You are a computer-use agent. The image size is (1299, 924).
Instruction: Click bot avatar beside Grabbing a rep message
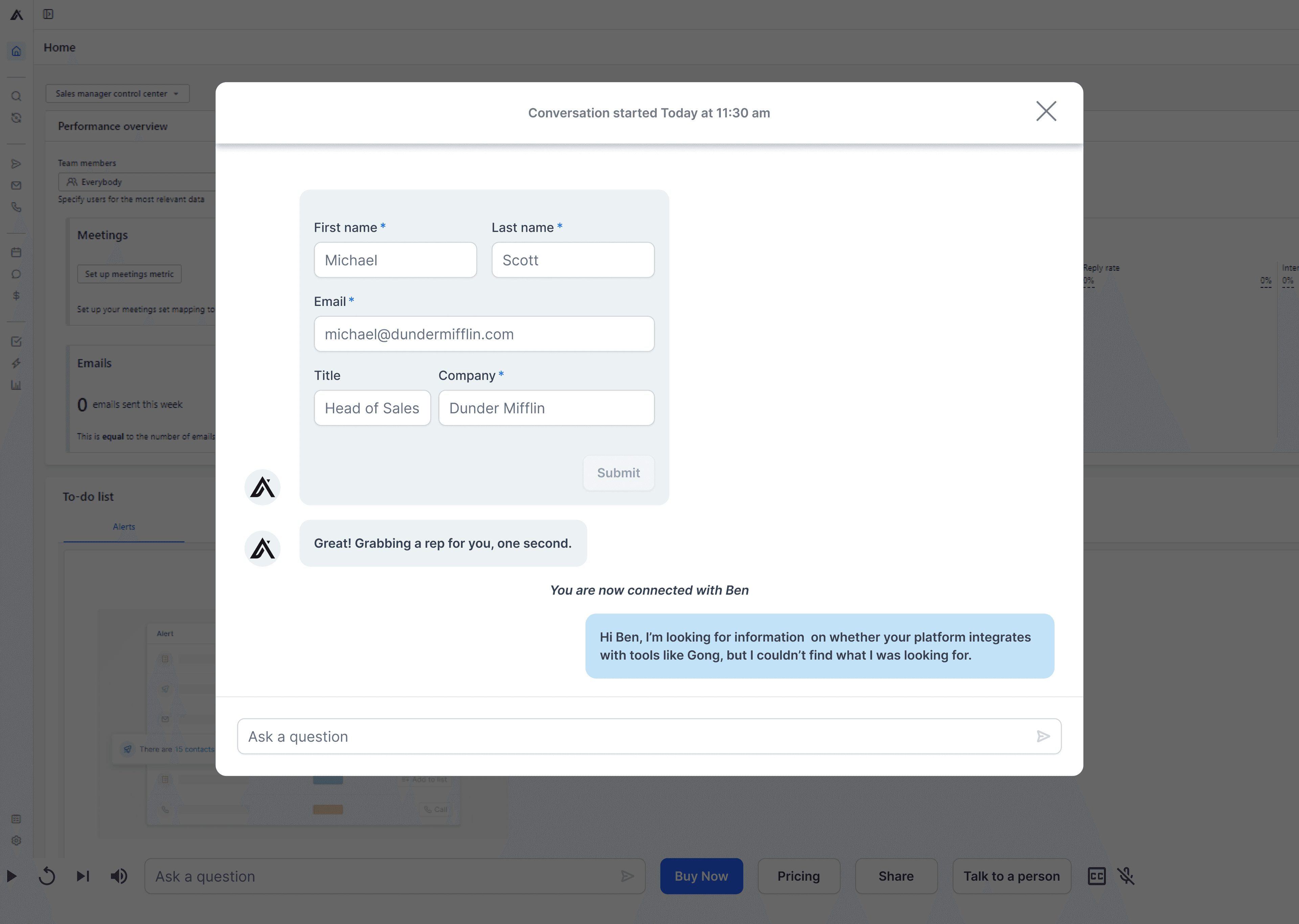262,548
